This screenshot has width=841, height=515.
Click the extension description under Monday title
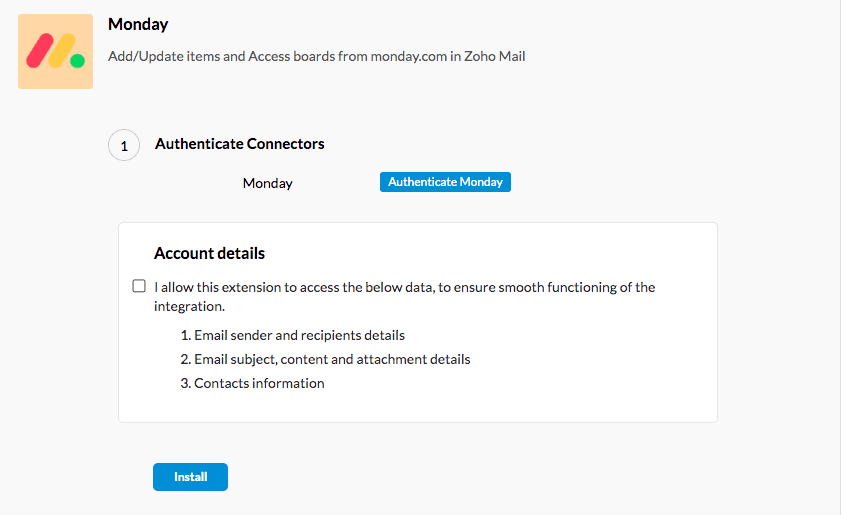316,56
